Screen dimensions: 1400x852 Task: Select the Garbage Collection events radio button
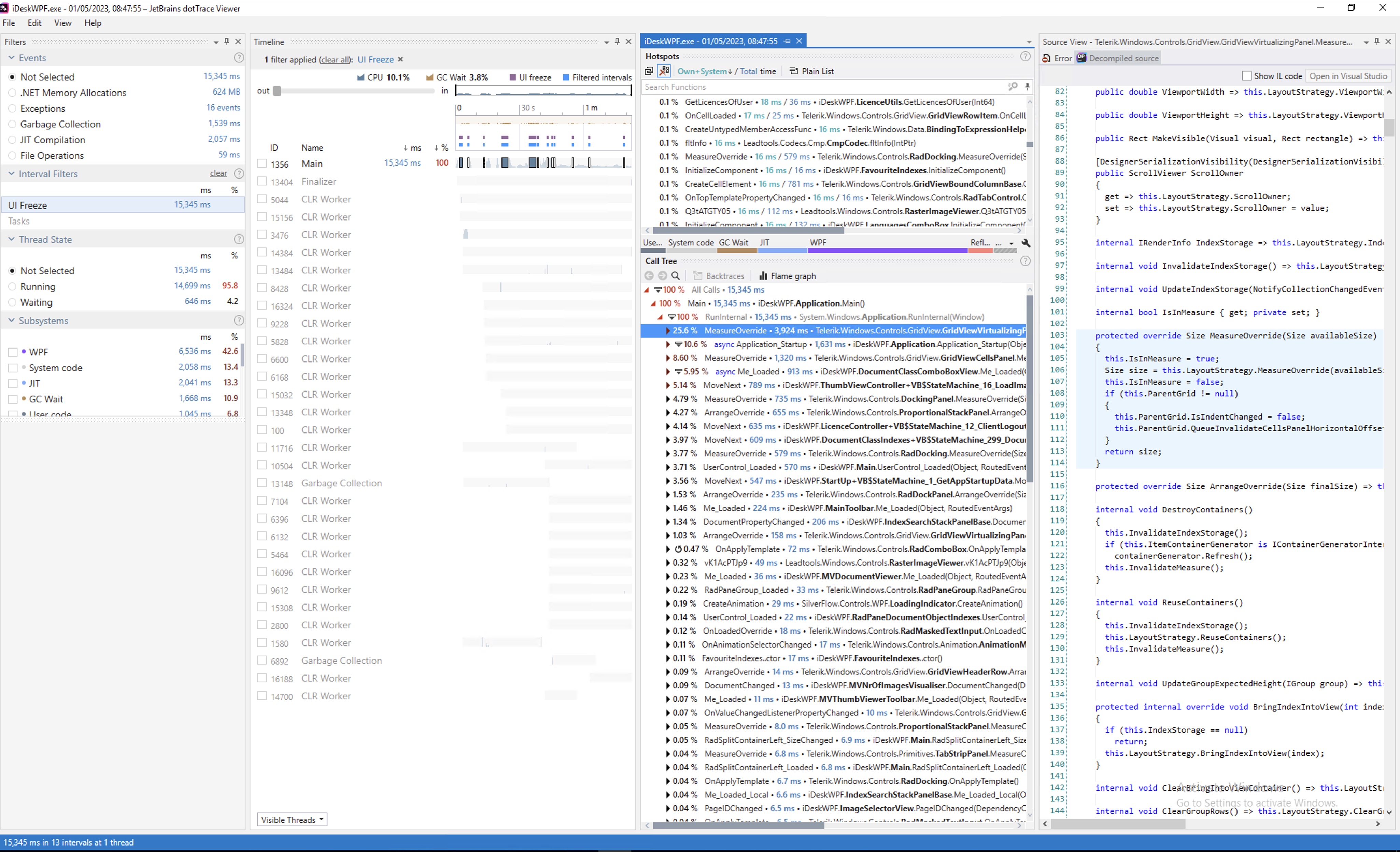pyautogui.click(x=12, y=124)
